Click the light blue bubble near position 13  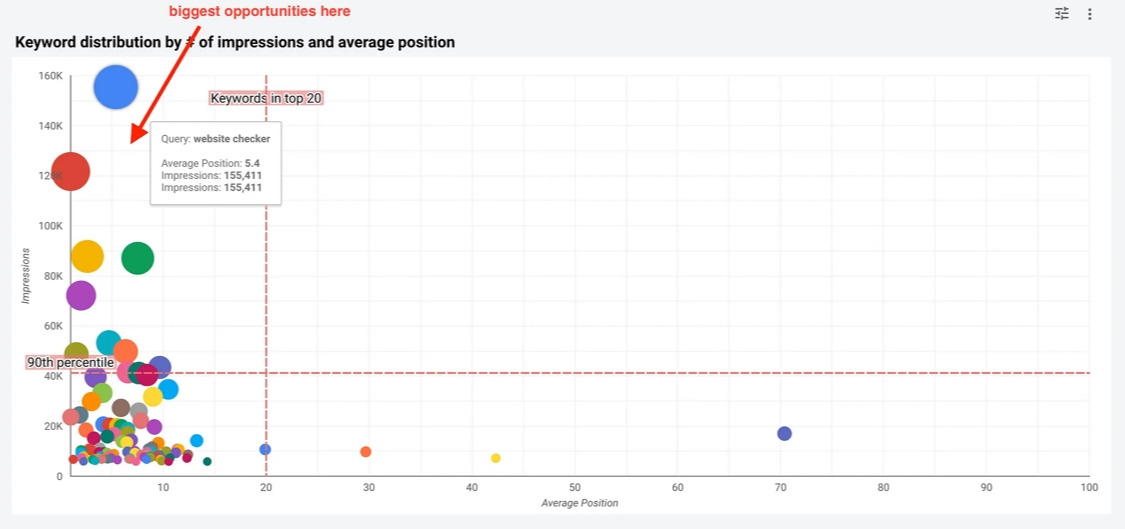click(197, 441)
